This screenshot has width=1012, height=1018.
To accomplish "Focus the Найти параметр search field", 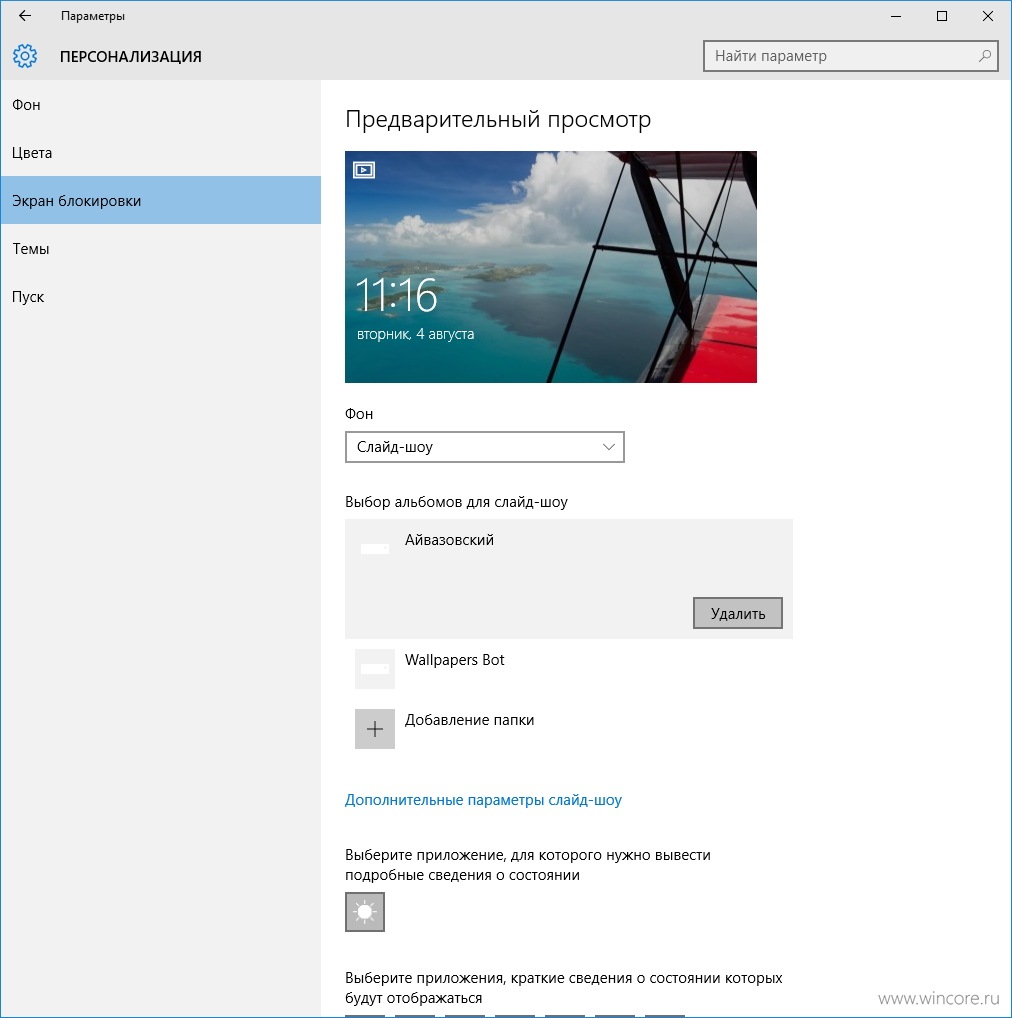I will coord(850,56).
